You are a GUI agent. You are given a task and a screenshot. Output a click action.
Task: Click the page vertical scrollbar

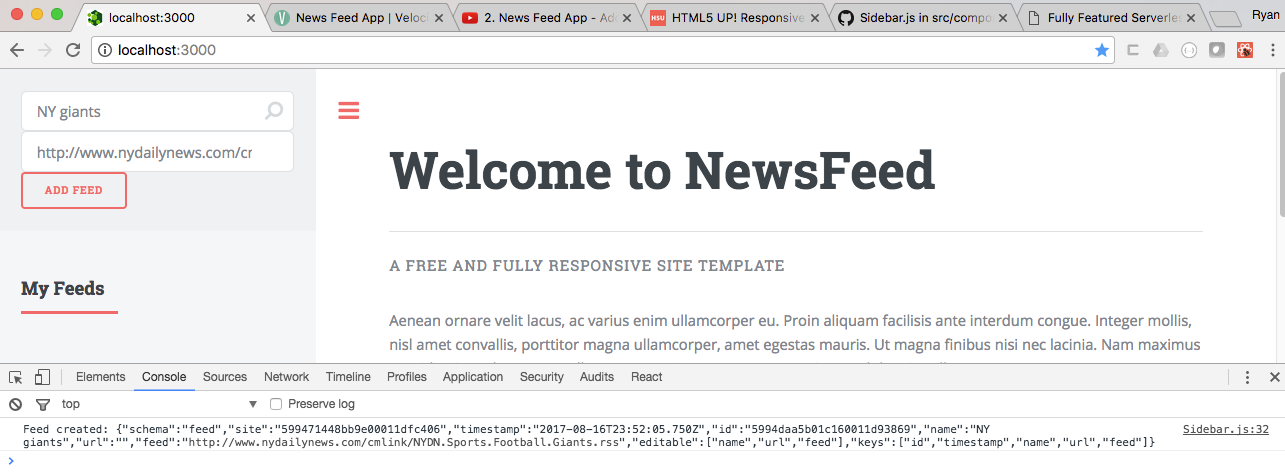click(x=1279, y=145)
